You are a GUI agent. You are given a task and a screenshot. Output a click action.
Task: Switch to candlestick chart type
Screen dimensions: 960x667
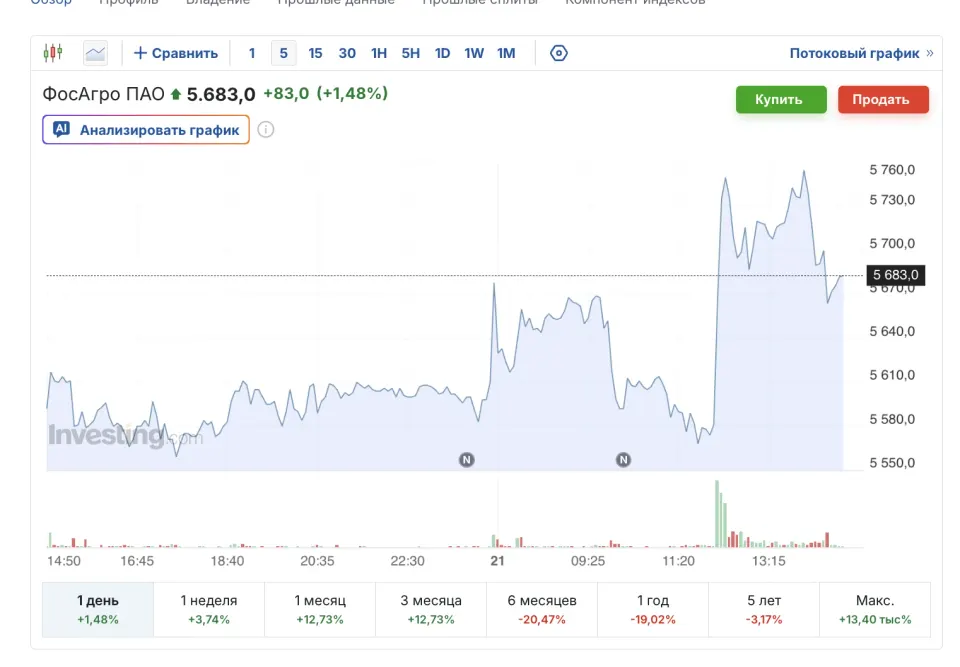(53, 53)
